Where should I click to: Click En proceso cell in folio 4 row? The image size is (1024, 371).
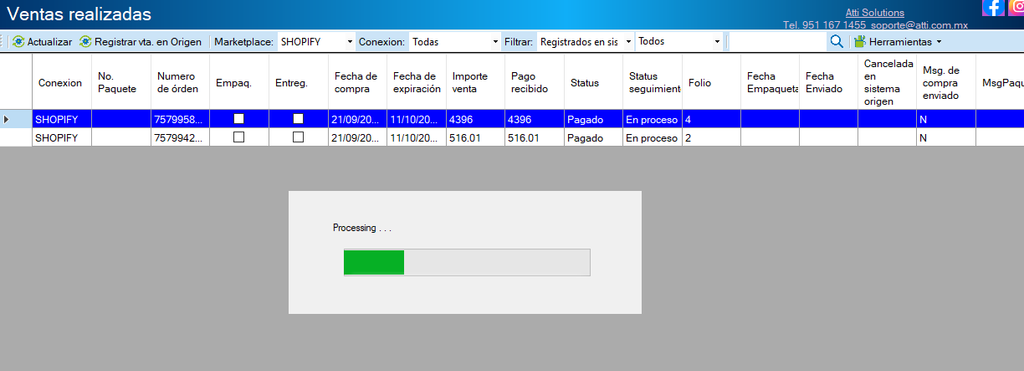(x=652, y=120)
